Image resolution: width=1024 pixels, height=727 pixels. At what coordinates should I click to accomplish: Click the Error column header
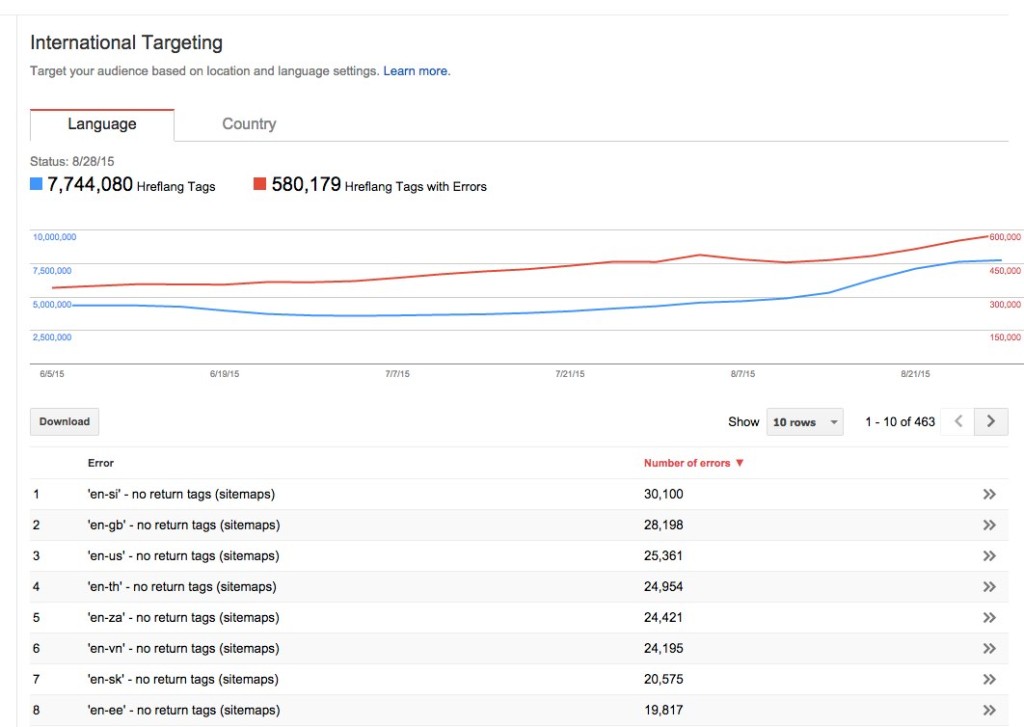[101, 463]
